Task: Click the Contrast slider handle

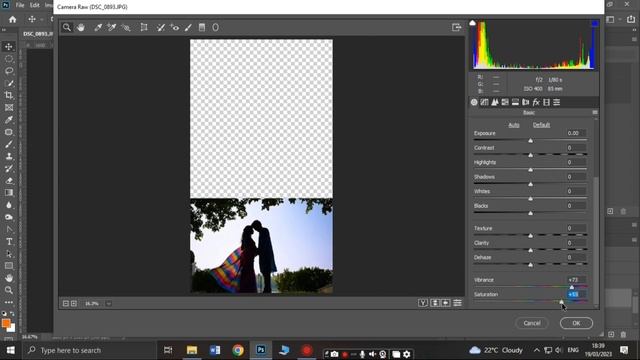Action: [x=531, y=155]
